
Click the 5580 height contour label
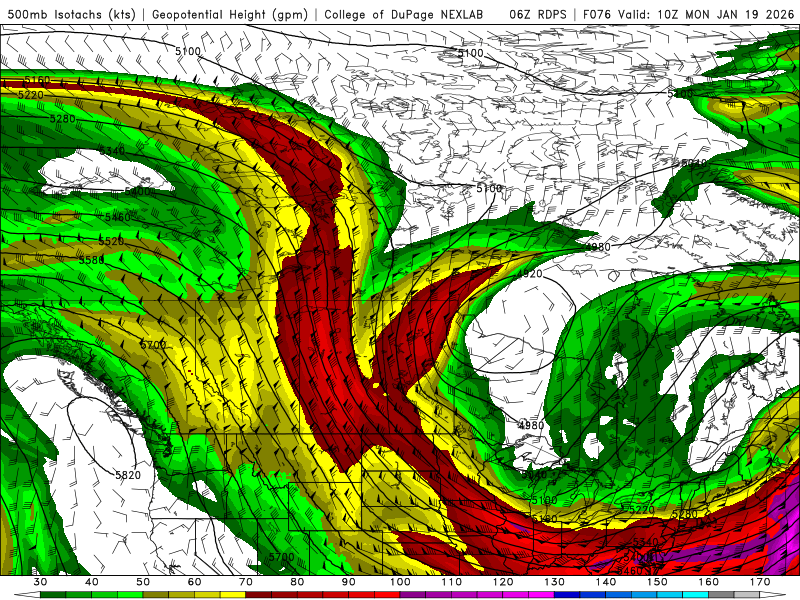[92, 260]
